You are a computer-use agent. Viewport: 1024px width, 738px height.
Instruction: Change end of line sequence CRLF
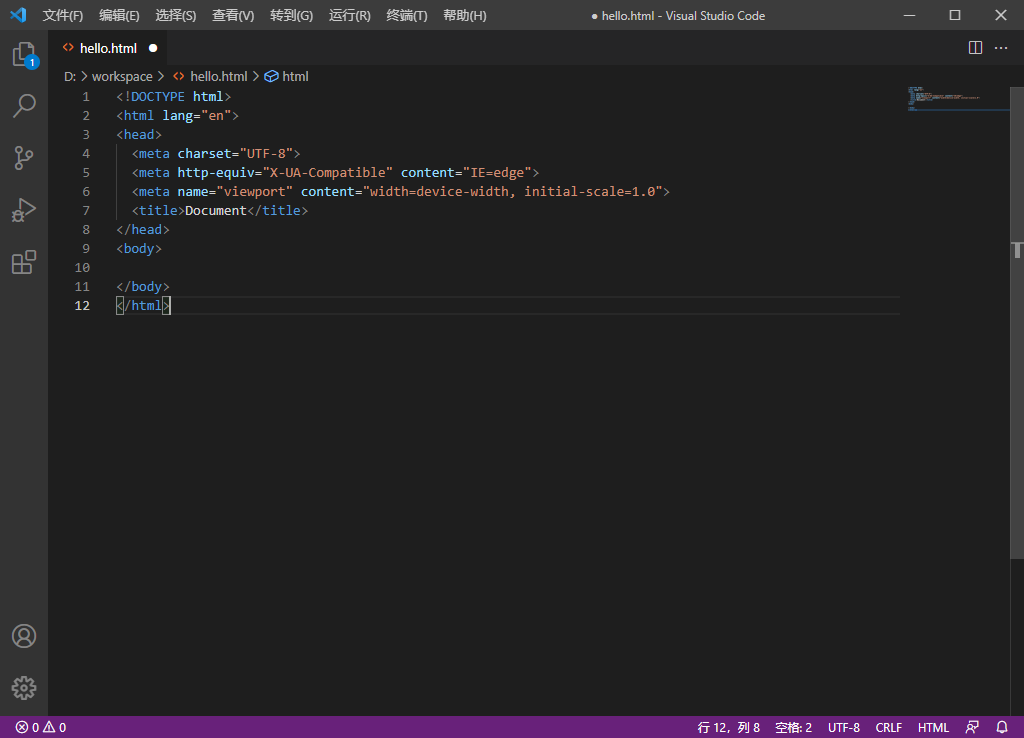click(889, 727)
